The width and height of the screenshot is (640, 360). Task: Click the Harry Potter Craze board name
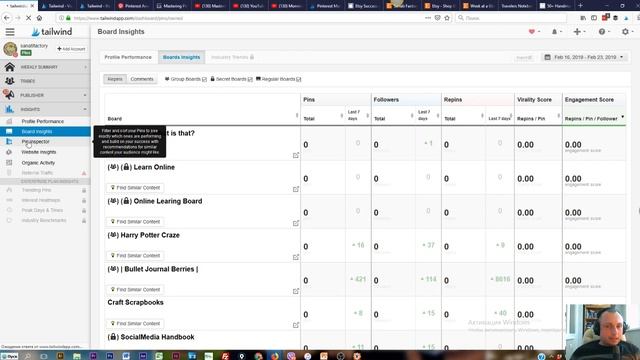click(x=150, y=235)
